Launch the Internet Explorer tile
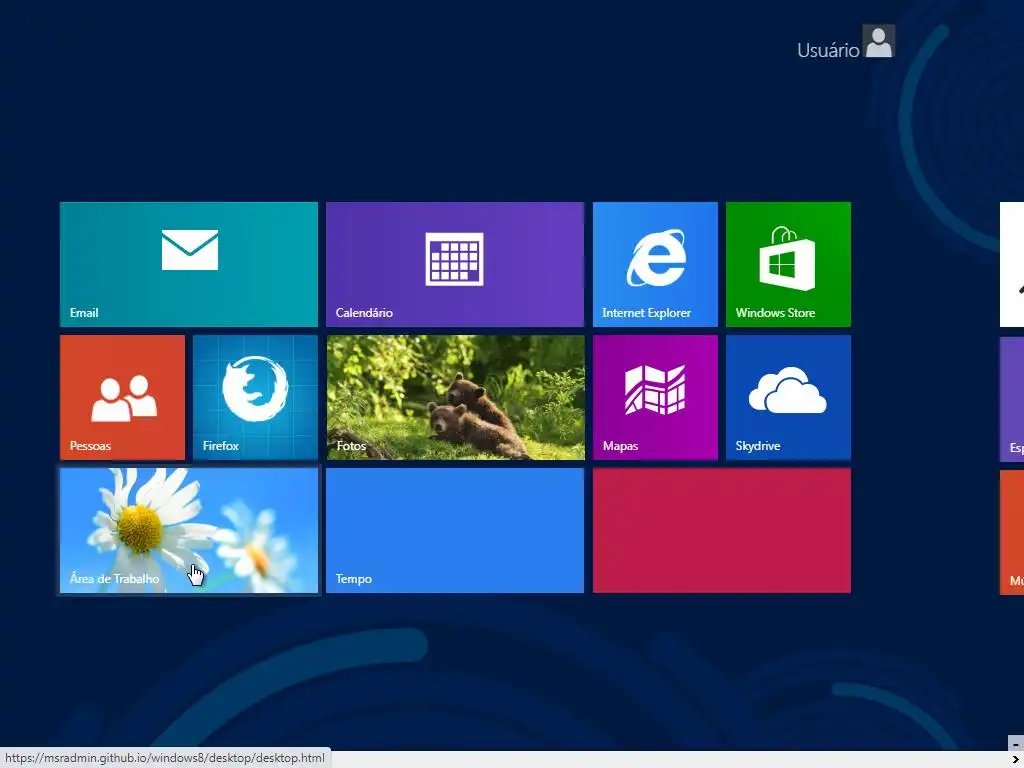Screen dimensions: 1024x768 tap(655, 264)
